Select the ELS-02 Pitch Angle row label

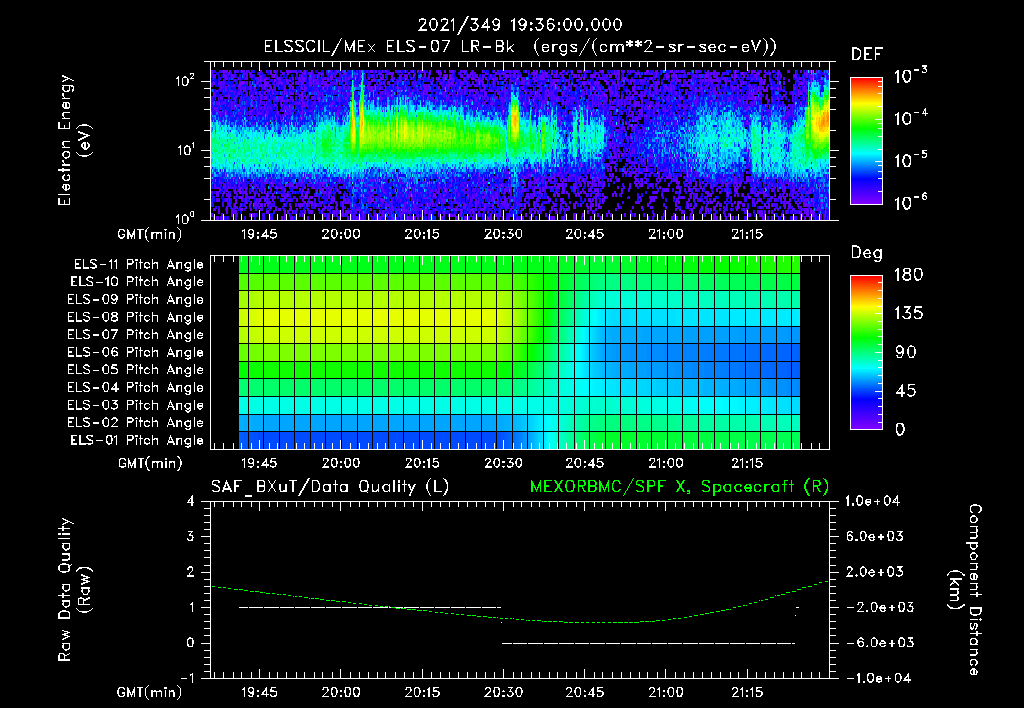[x=136, y=423]
